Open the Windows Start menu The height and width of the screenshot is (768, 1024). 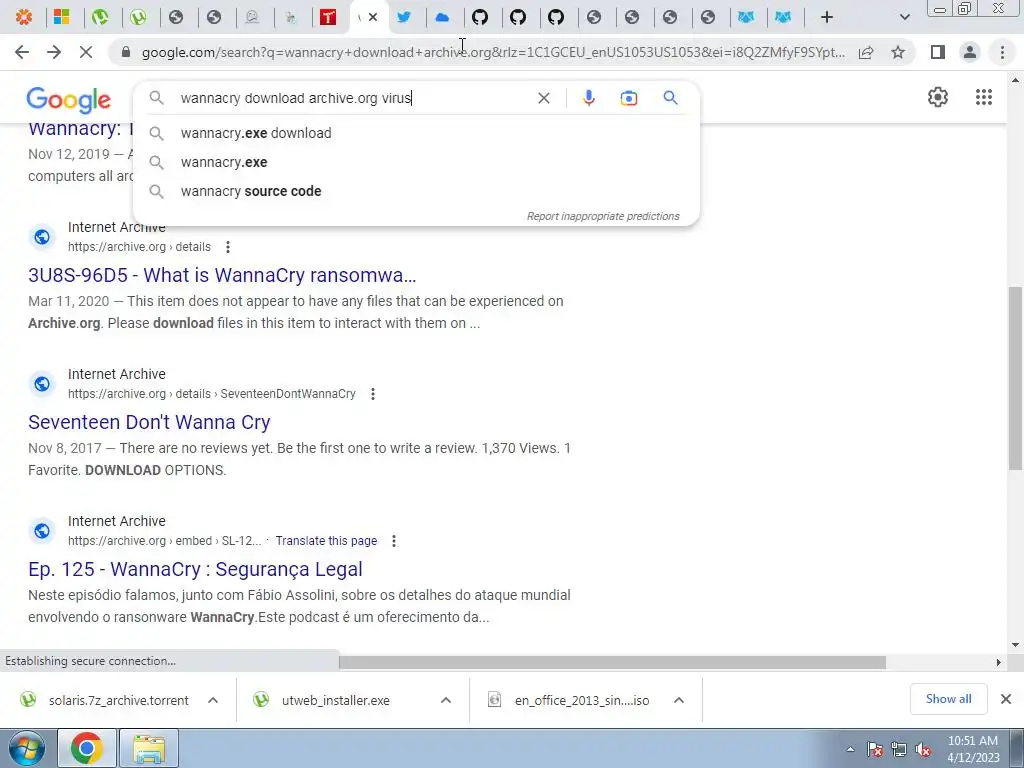pyautogui.click(x=26, y=748)
